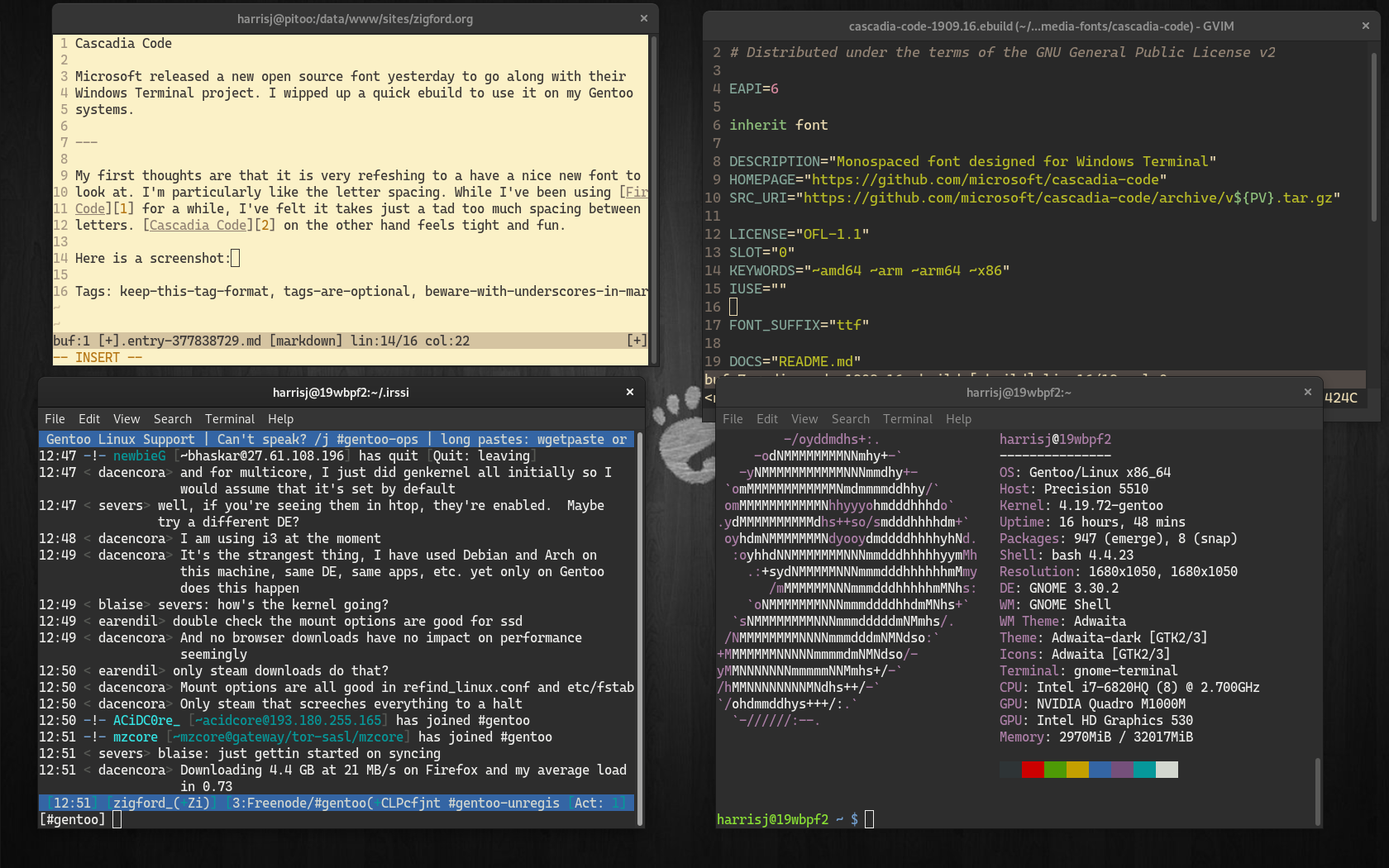Click the Cascadia Code markdown link text
This screenshot has width=1389, height=868.
pos(198,225)
